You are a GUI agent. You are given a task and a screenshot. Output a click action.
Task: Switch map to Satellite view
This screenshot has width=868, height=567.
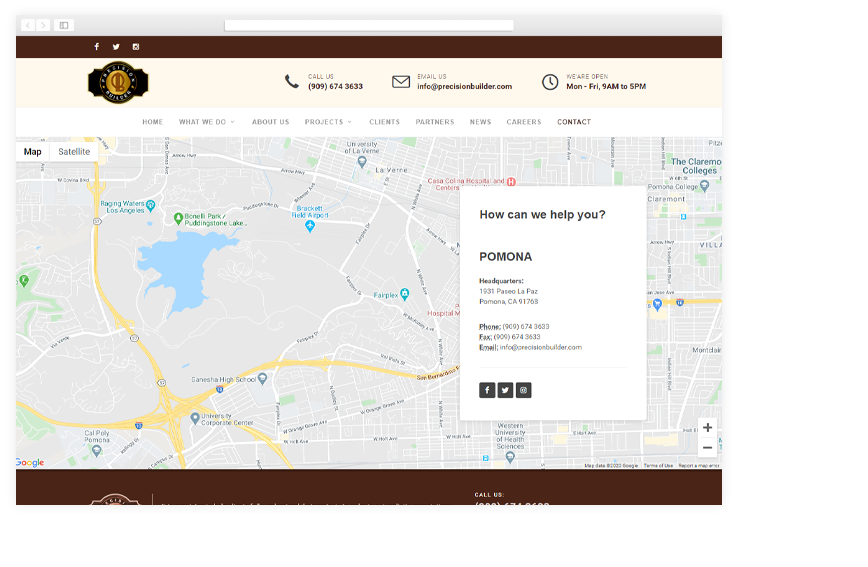pos(74,152)
